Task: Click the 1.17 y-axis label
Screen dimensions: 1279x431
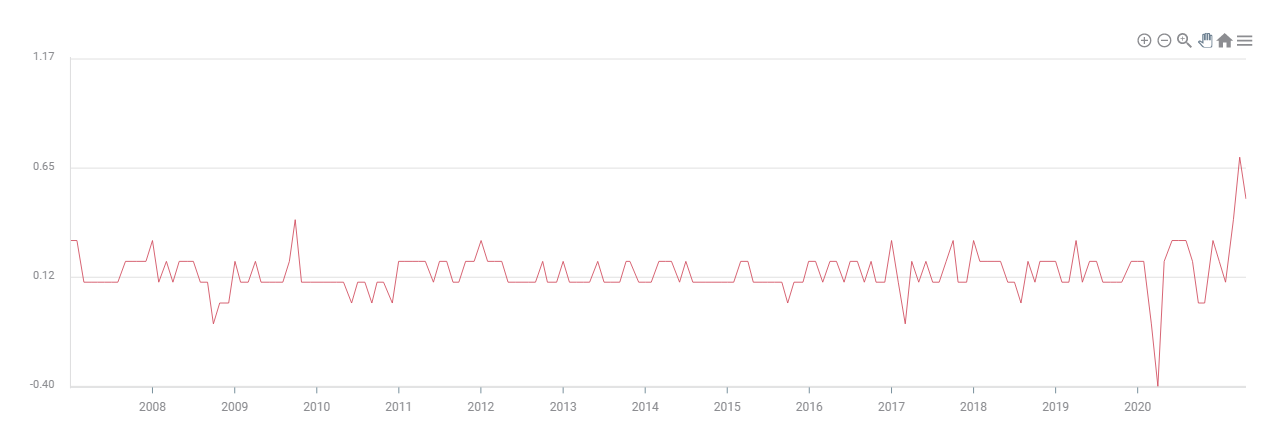Action: pos(44,57)
